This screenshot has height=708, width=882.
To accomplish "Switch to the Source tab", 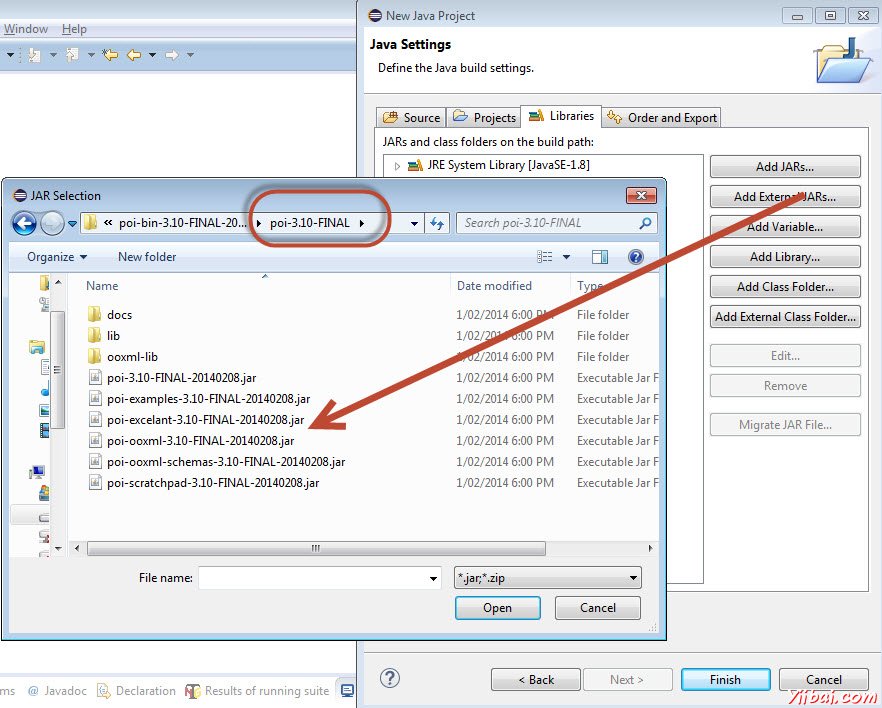I will 411,116.
